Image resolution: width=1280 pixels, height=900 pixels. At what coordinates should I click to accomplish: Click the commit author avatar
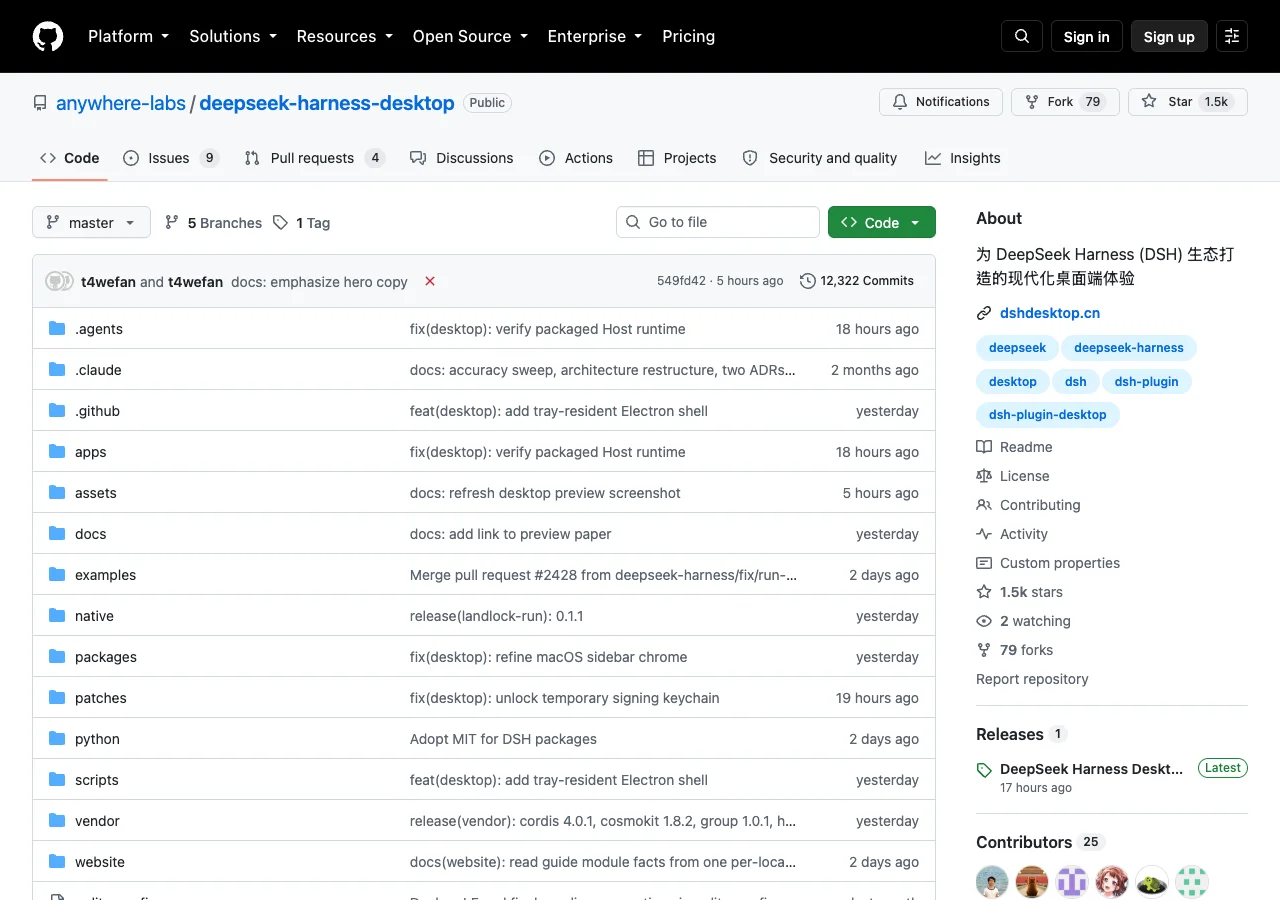pyautogui.click(x=60, y=281)
